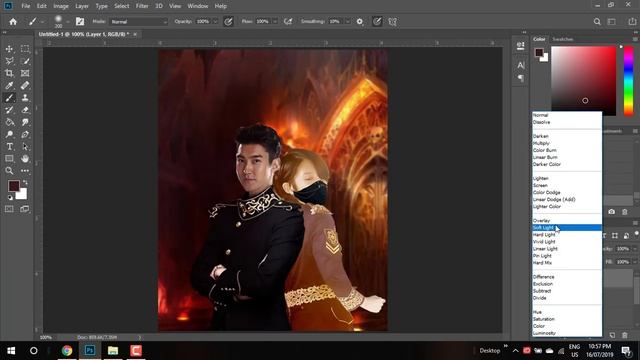This screenshot has width=640, height=360.
Task: Select the Hand tool
Action: [25, 158]
